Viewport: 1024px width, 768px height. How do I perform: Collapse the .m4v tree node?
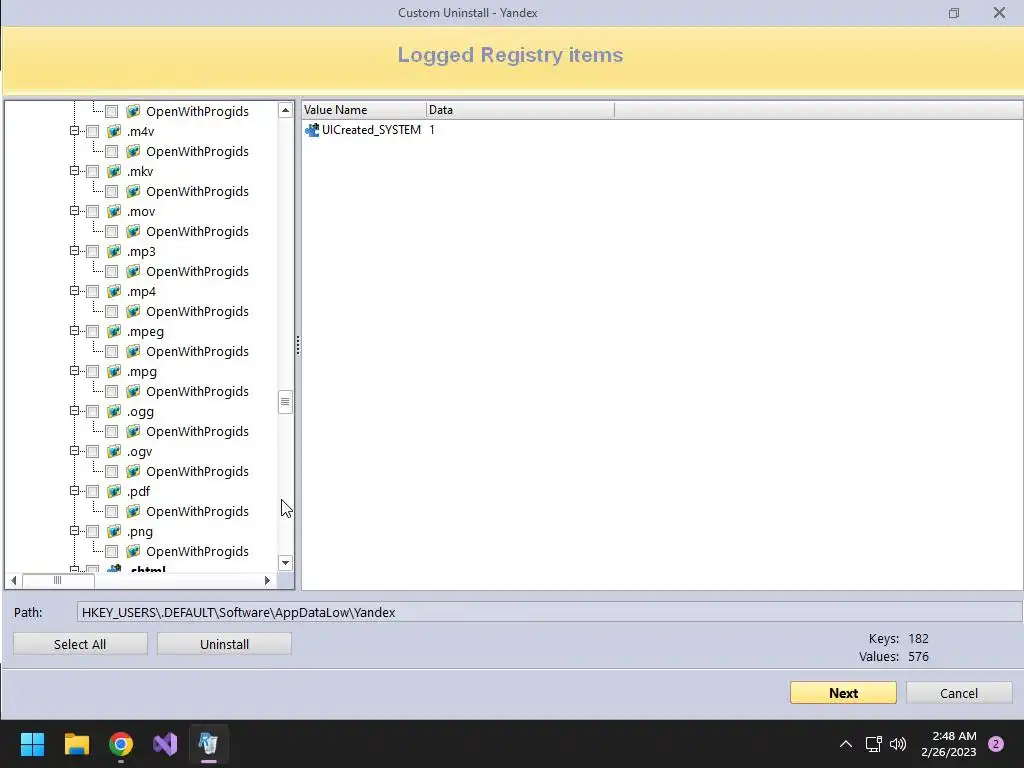click(x=74, y=131)
